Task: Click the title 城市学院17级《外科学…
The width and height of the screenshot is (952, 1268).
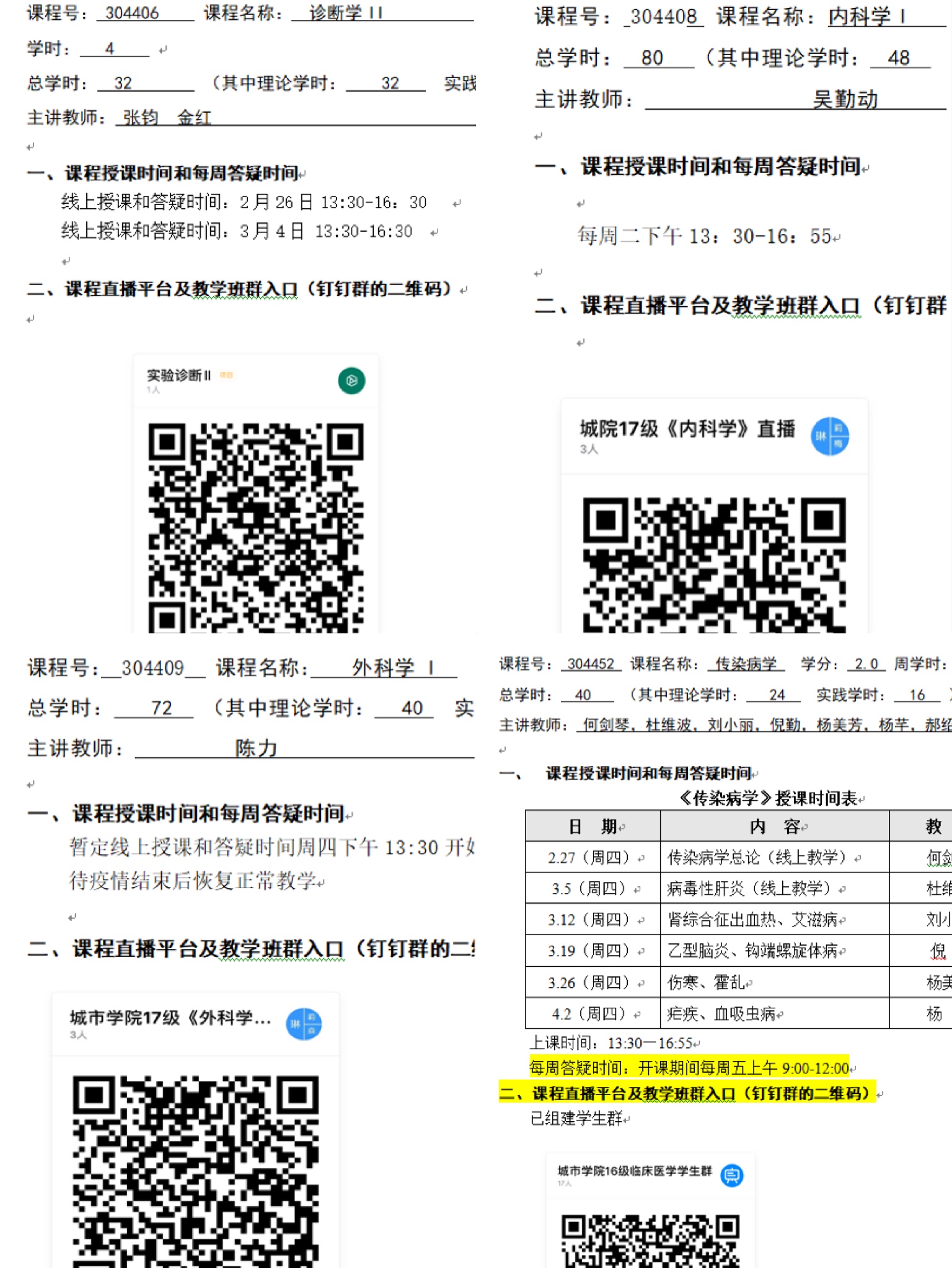Action: click(x=170, y=1018)
